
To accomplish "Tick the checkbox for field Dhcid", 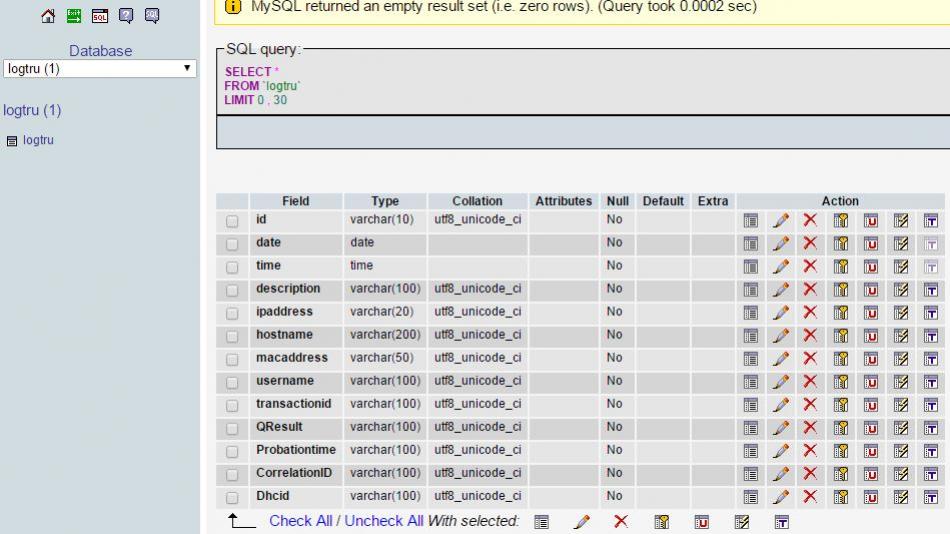I will (x=232, y=498).
